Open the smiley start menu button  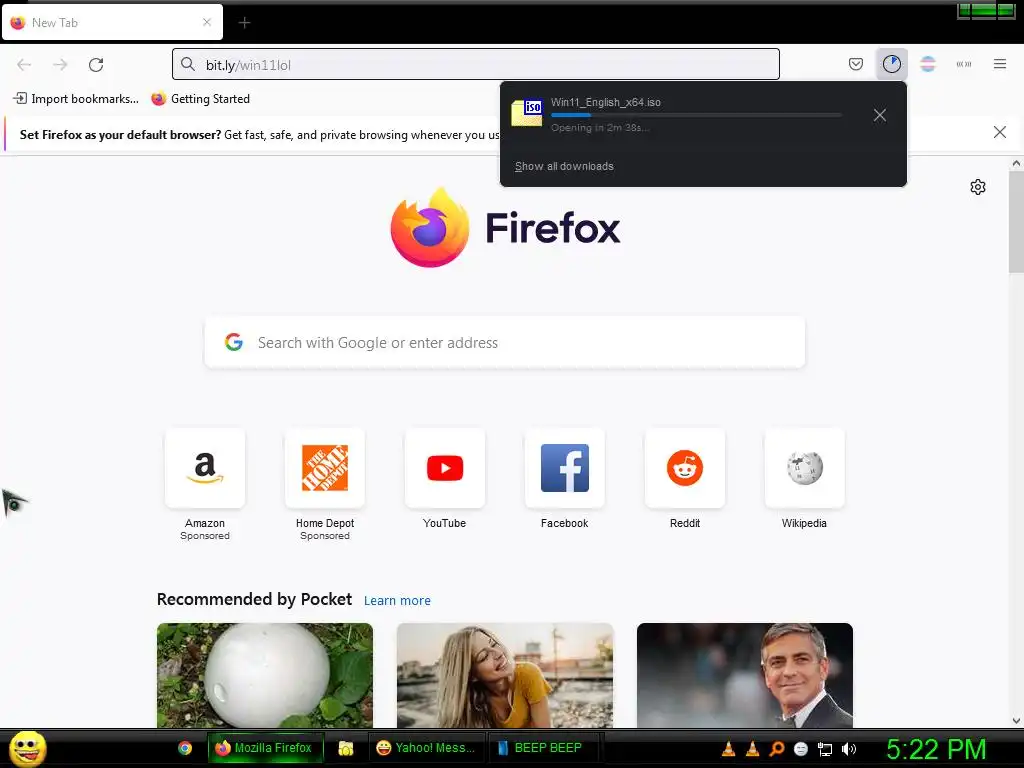tap(27, 748)
